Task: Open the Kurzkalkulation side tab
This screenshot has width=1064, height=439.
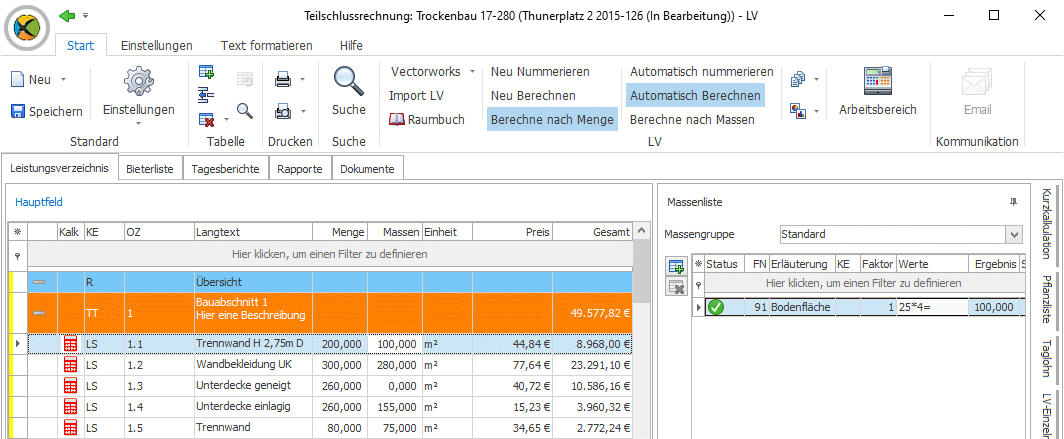Action: tap(1046, 225)
